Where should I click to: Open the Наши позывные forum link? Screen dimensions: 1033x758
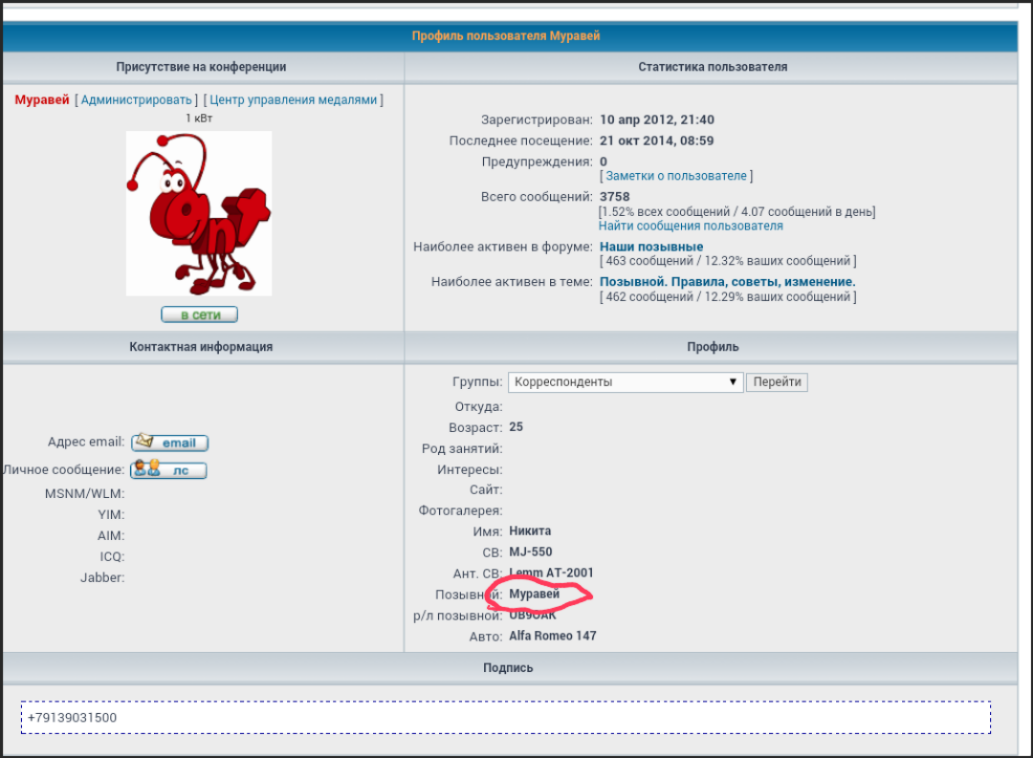[651, 247]
